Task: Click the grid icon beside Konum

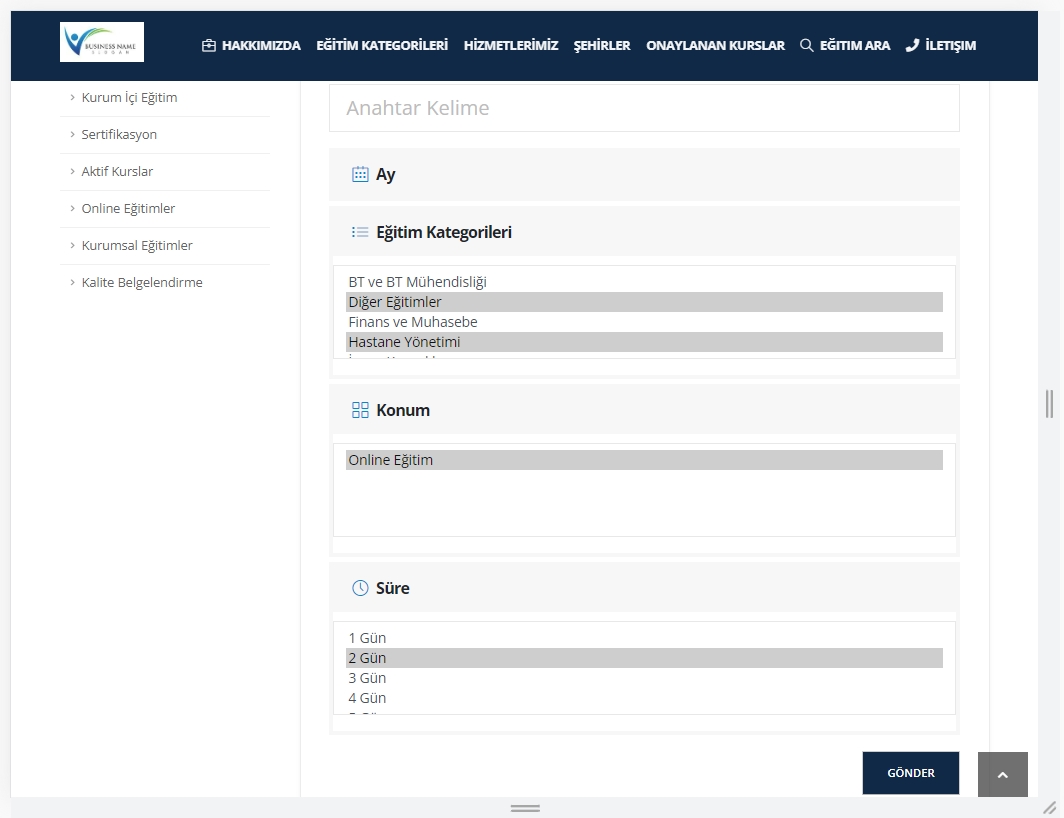Action: [x=360, y=410]
